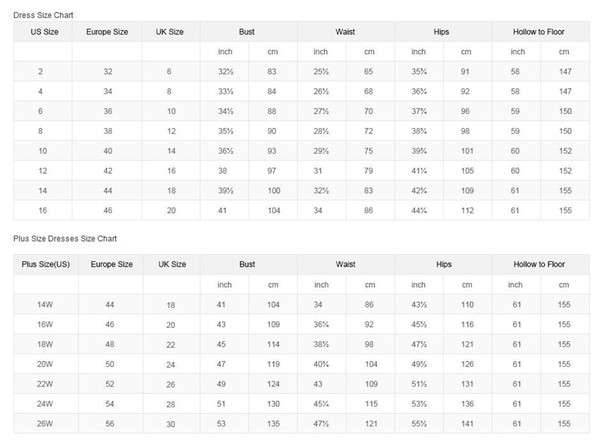Click the 100 cm bust value
The image size is (600, 445).
(274, 191)
